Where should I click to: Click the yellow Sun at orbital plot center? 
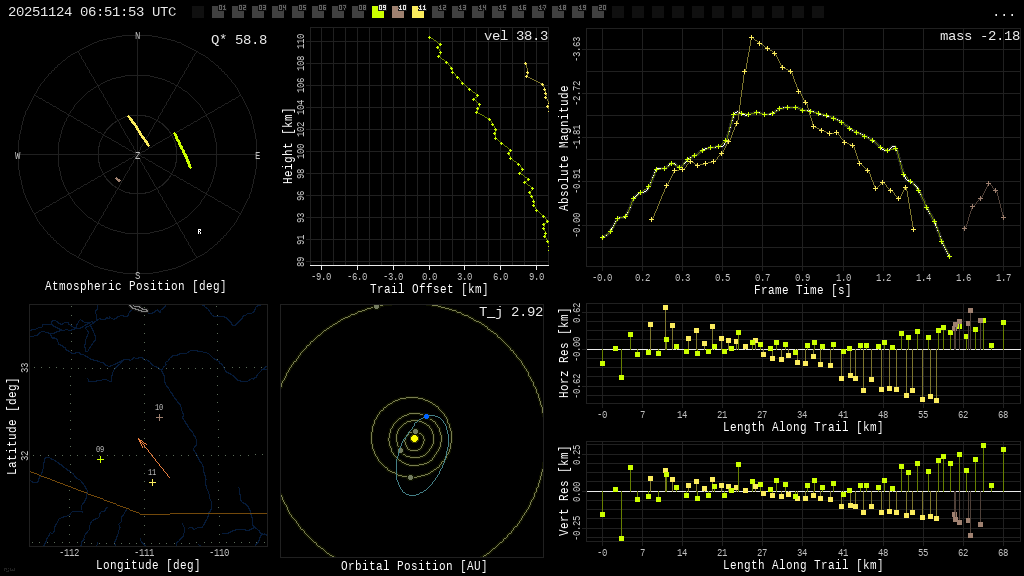(414, 438)
